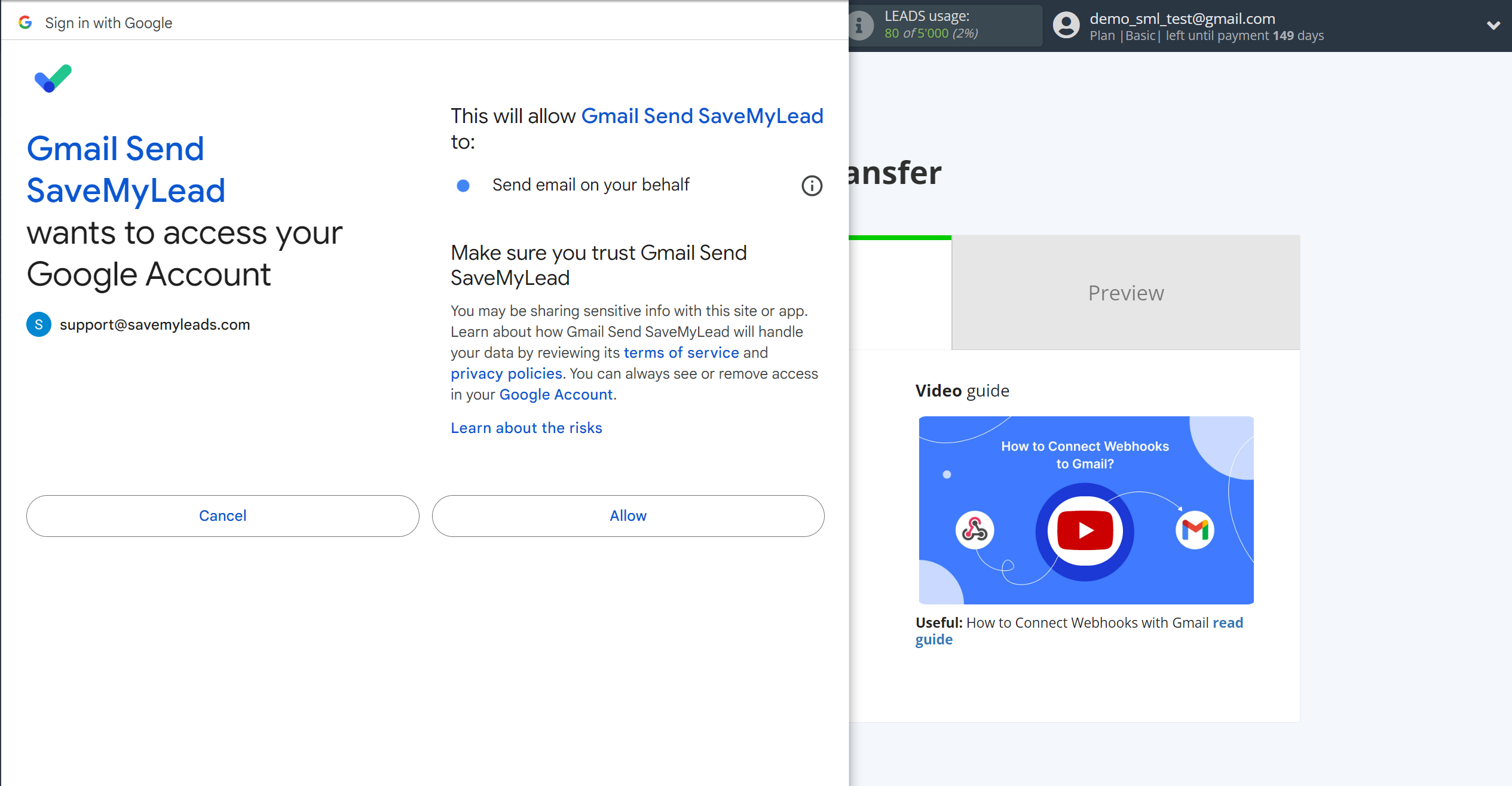This screenshot has height=786, width=1512.
Task: Open info icon beside Send email permission
Action: click(812, 186)
